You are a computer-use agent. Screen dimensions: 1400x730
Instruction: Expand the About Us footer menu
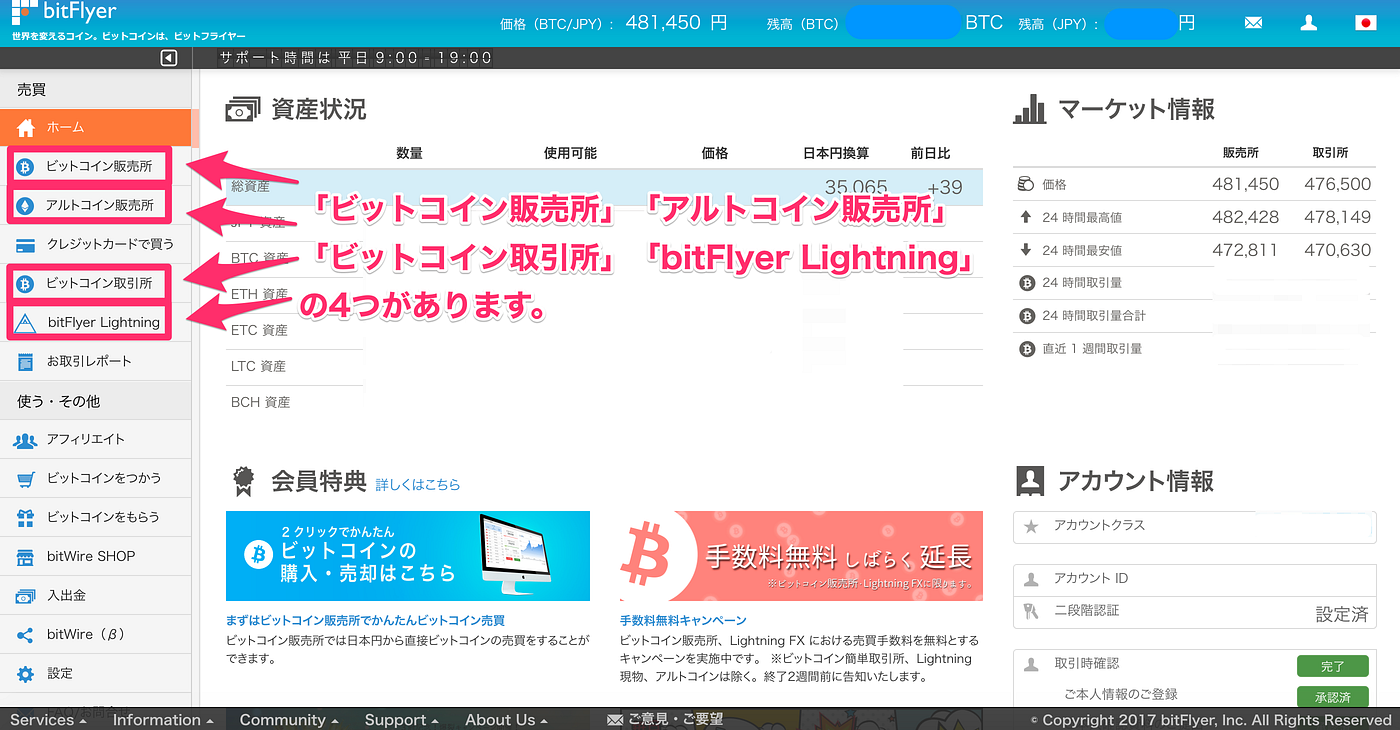pyautogui.click(x=507, y=720)
